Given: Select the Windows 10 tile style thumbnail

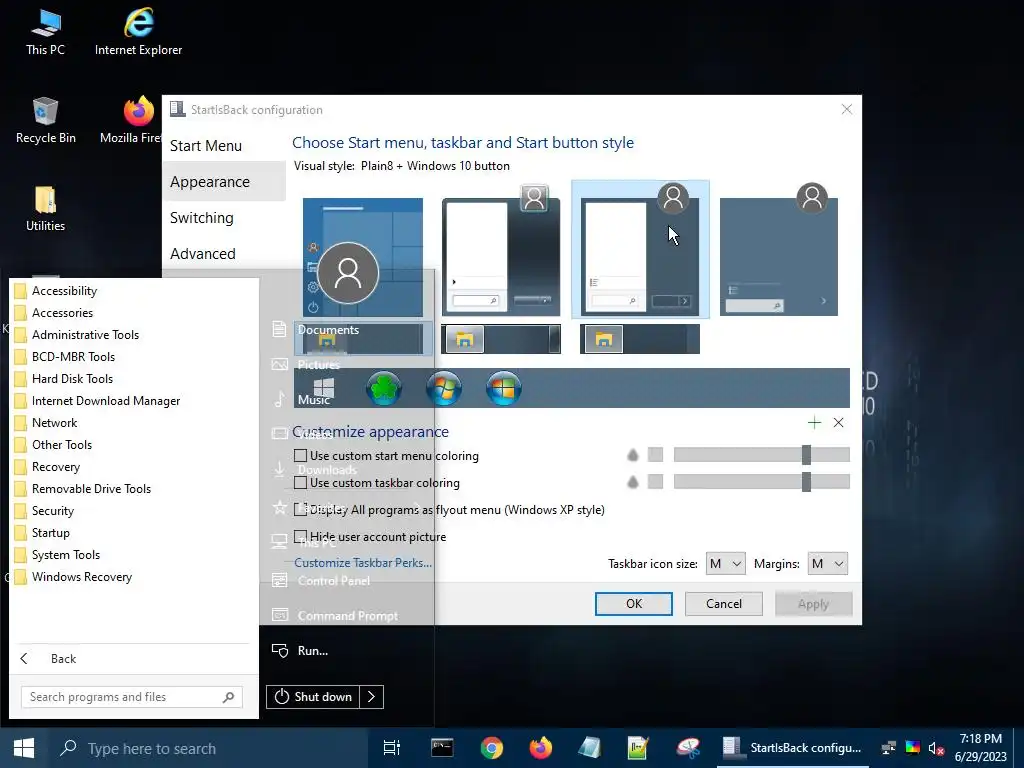Looking at the screenshot, I should pyautogui.click(x=362, y=257).
